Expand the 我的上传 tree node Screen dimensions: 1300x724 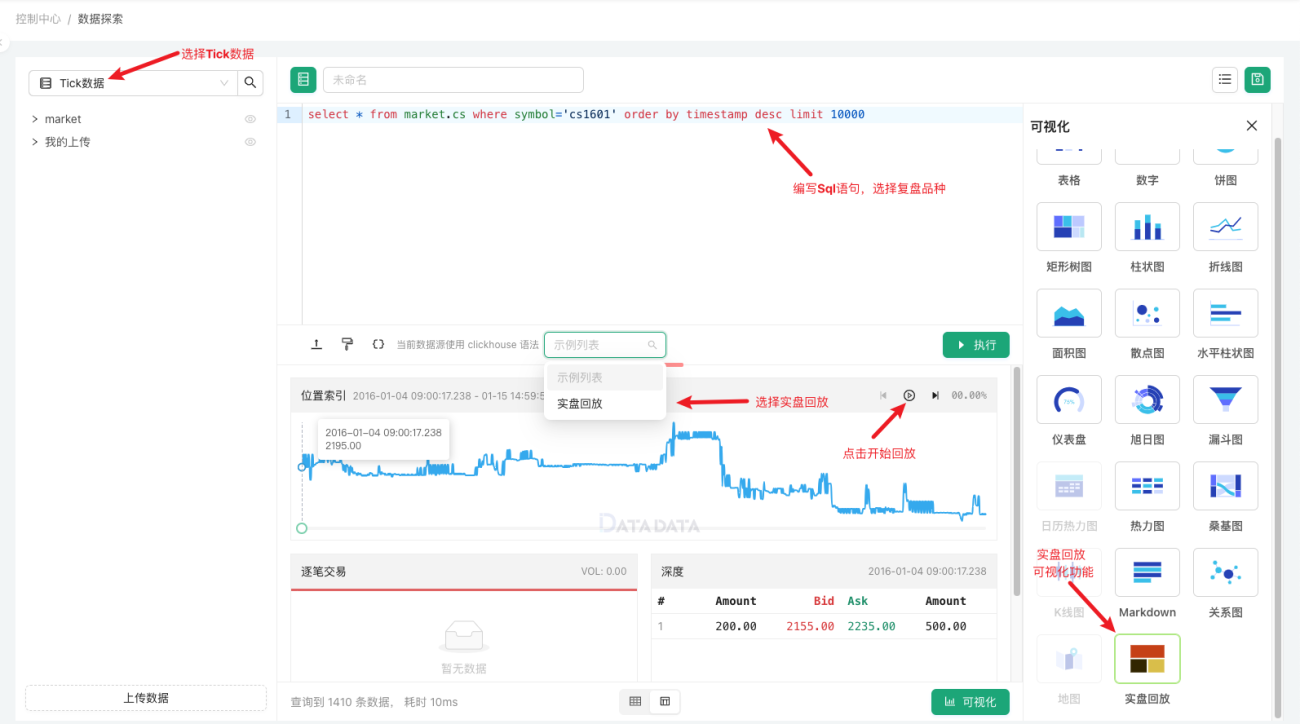(35, 142)
